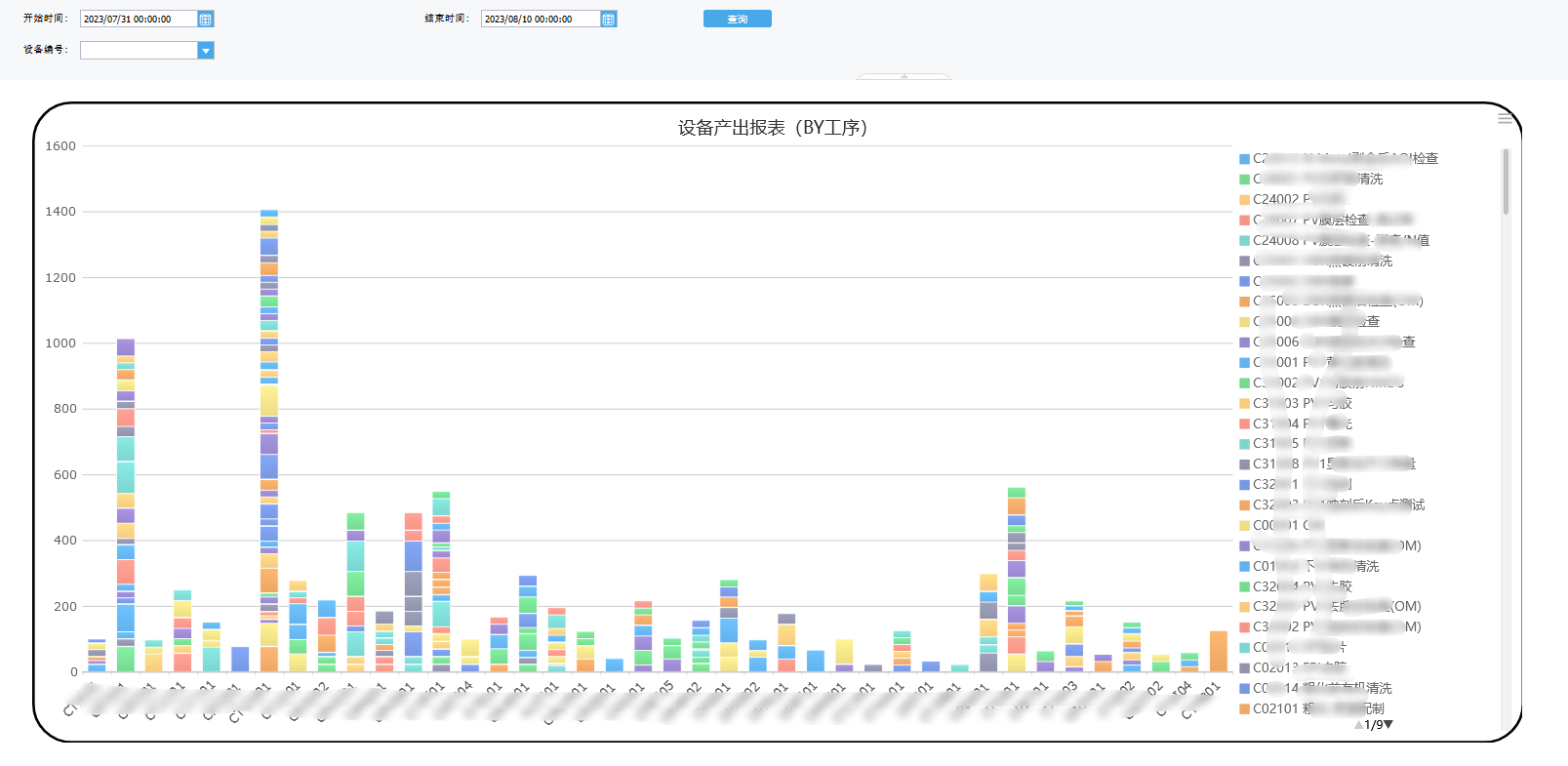Image resolution: width=1568 pixels, height=766 pixels.
Task: Click the 结束时间 label
Action: [447, 19]
